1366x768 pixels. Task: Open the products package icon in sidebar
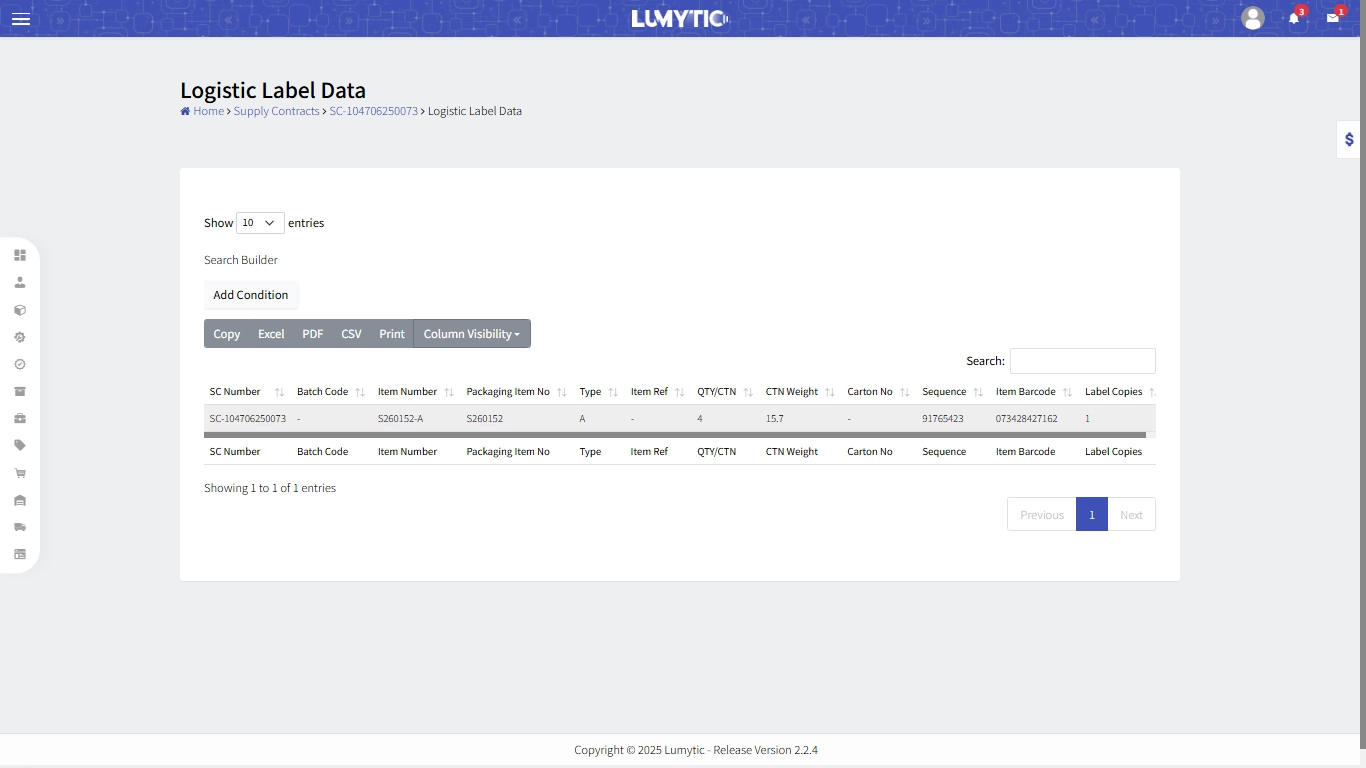pos(20,310)
